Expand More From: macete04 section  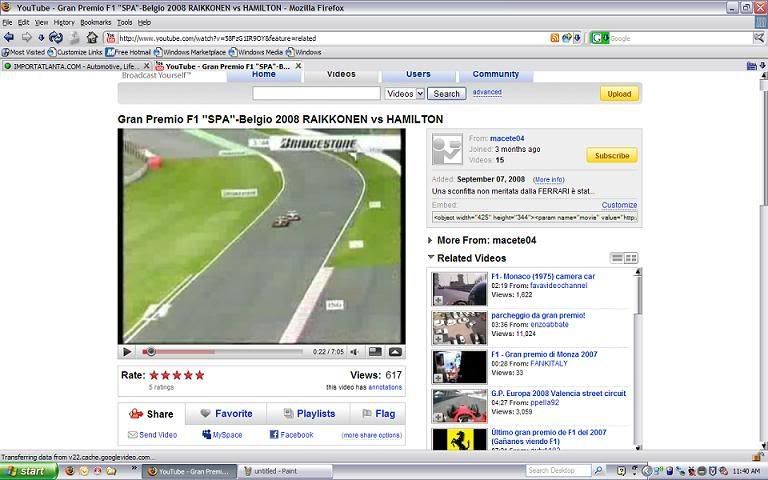click(x=431, y=240)
